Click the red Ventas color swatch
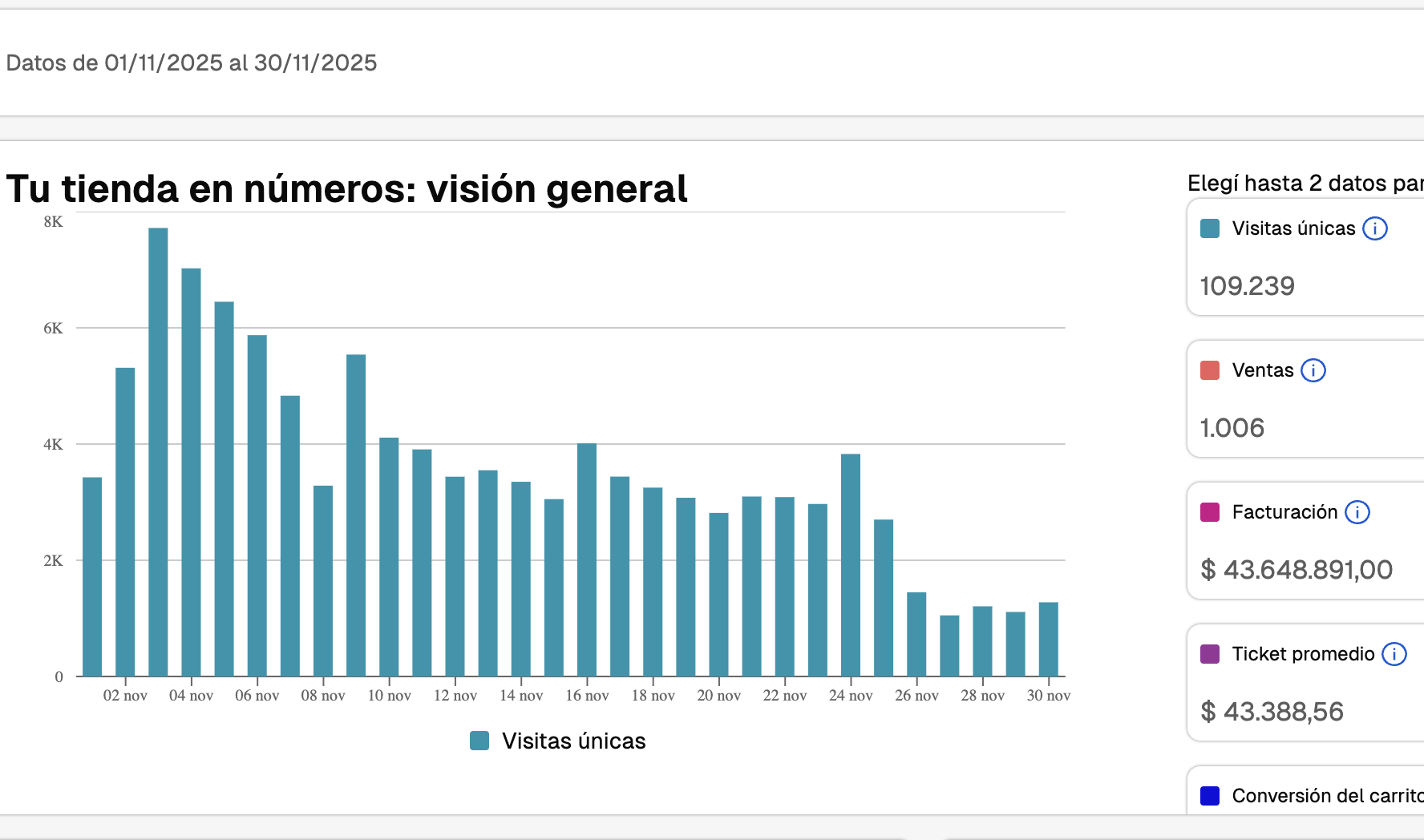The image size is (1424, 840). 1210,370
